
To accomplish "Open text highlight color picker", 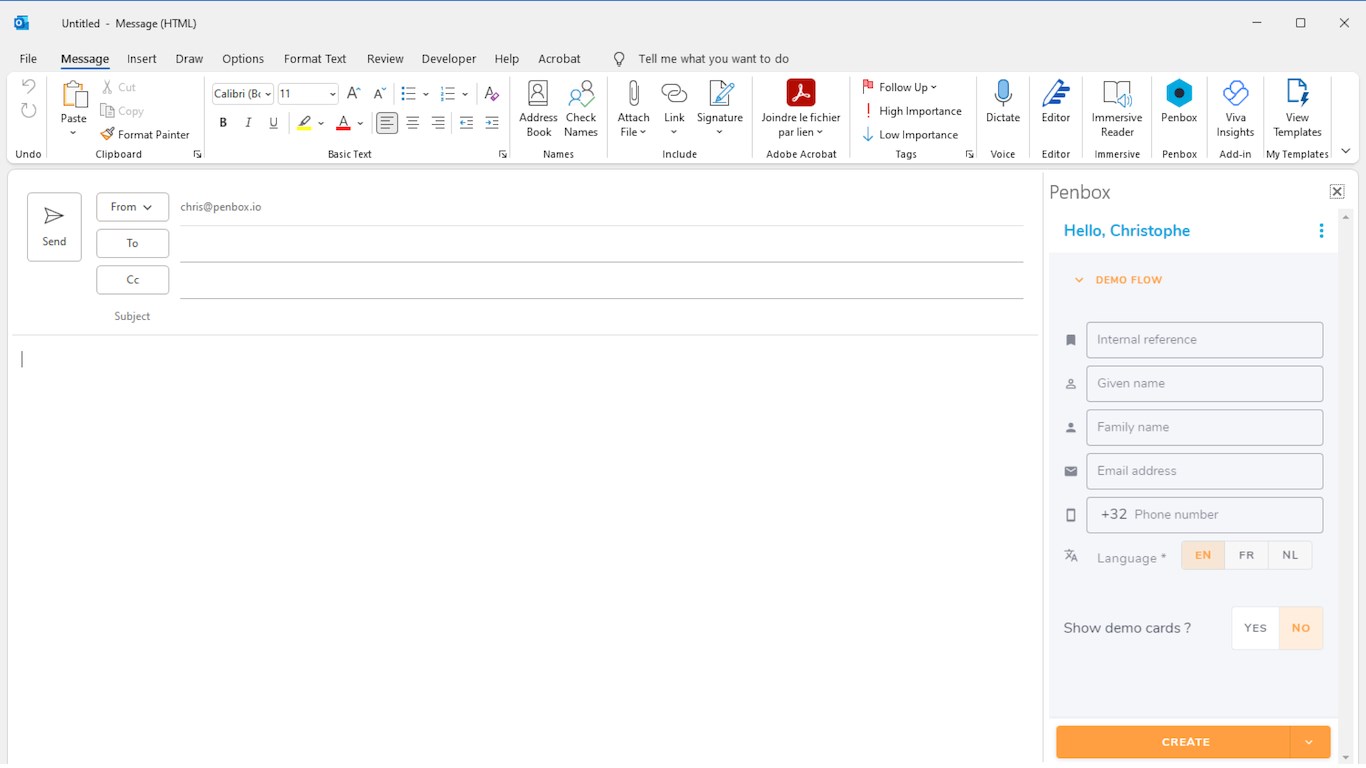I will pyautogui.click(x=321, y=123).
